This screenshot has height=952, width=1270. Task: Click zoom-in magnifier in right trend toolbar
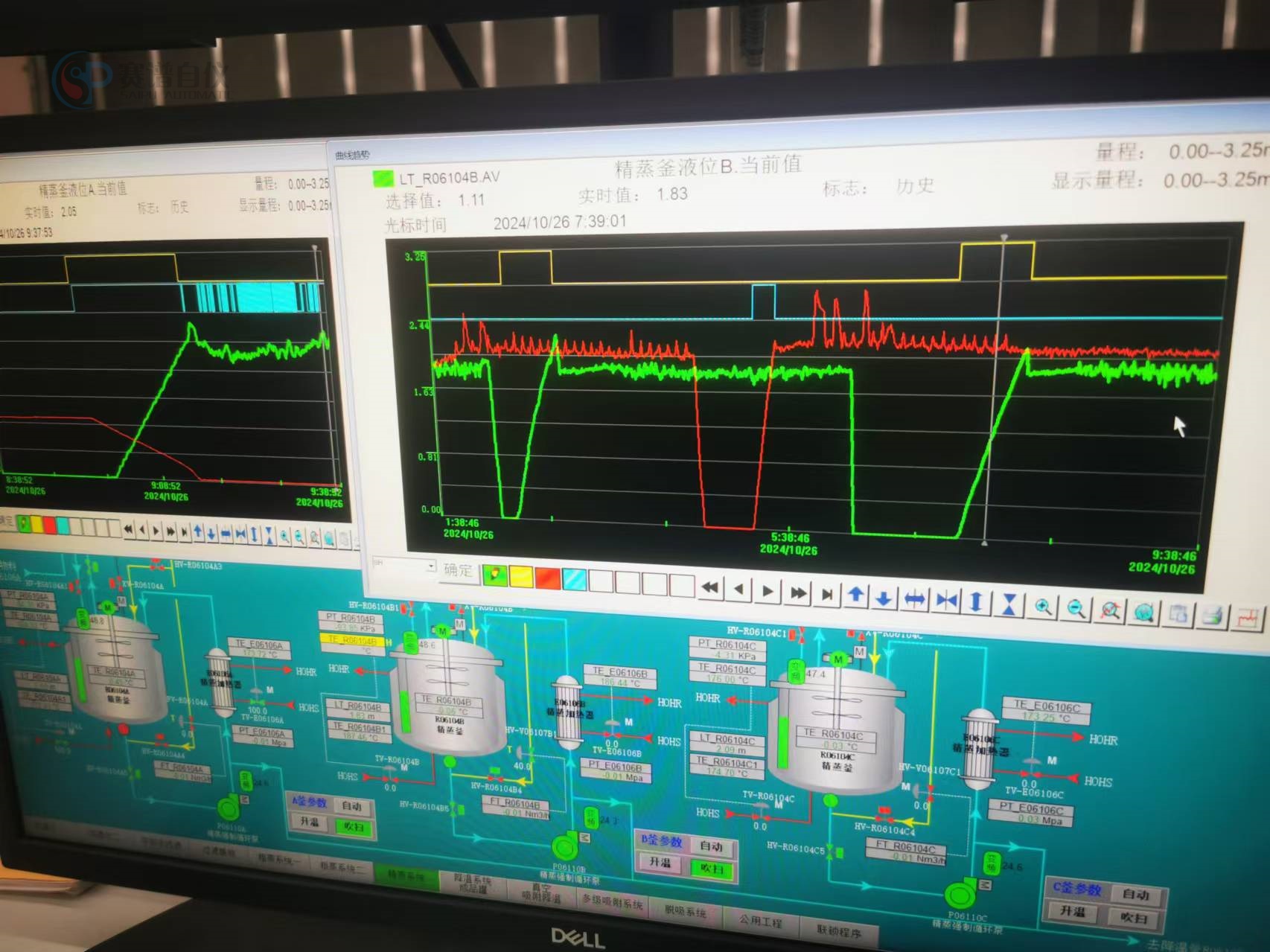pyautogui.click(x=1044, y=607)
